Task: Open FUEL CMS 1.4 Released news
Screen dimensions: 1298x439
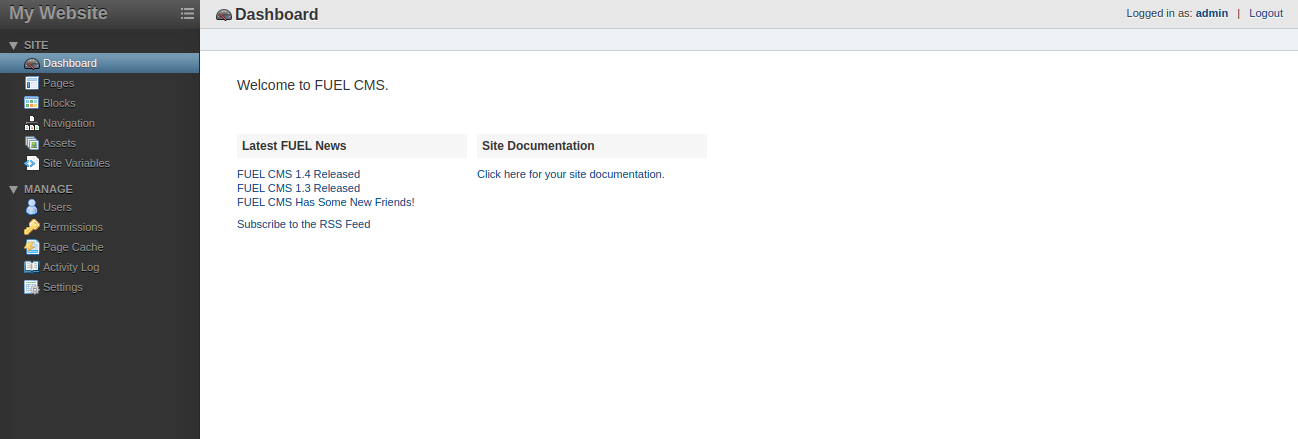Action: pos(298,174)
